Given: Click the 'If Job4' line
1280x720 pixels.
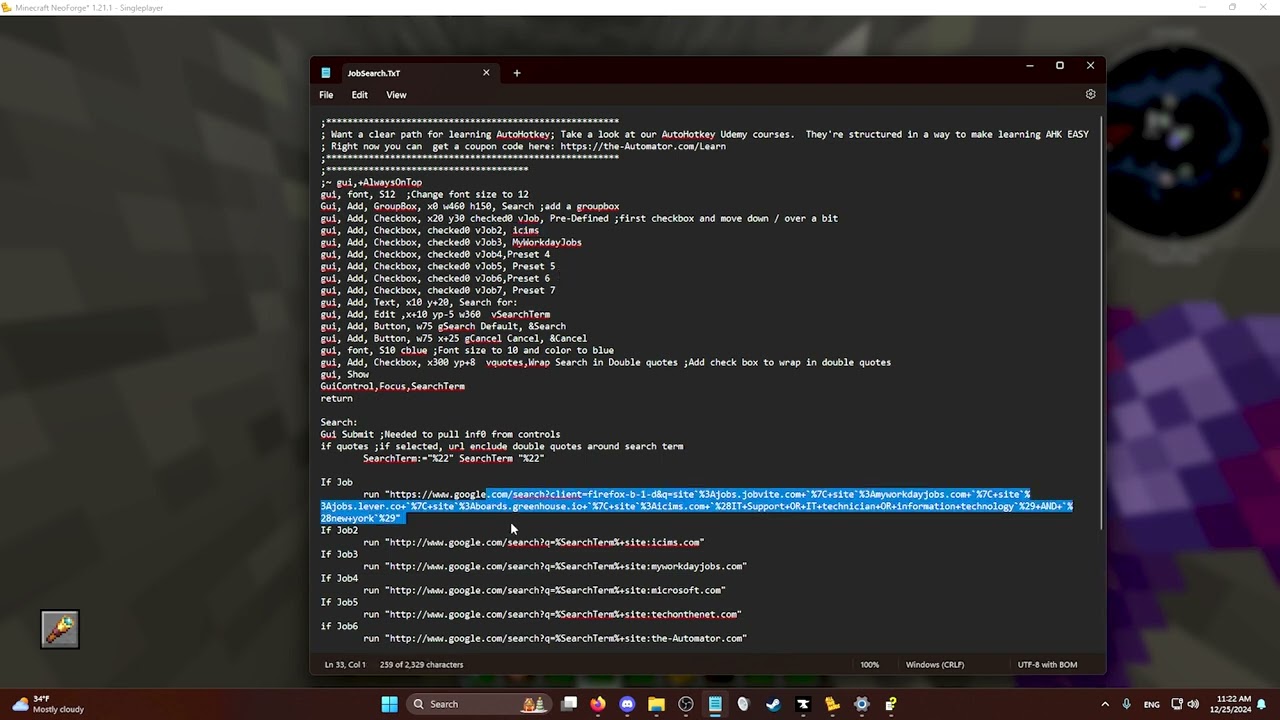Looking at the screenshot, I should (x=339, y=578).
